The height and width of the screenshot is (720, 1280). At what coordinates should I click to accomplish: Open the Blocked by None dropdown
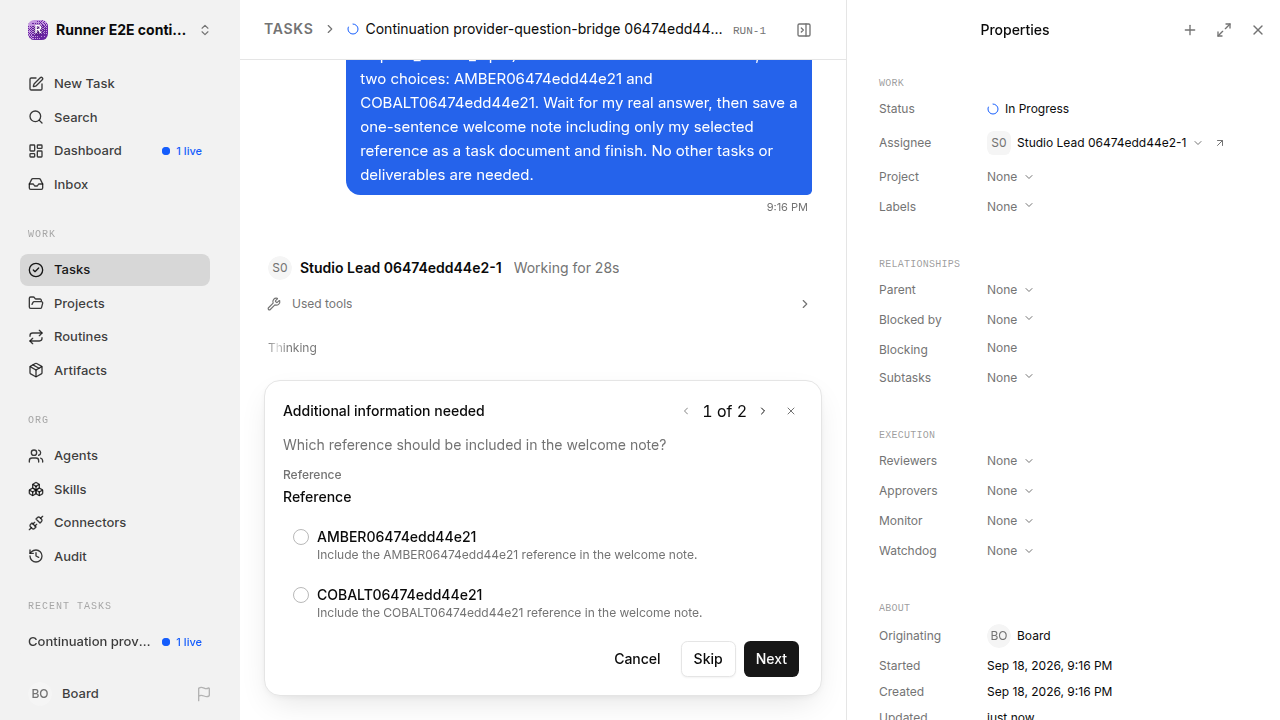[x=1010, y=320]
